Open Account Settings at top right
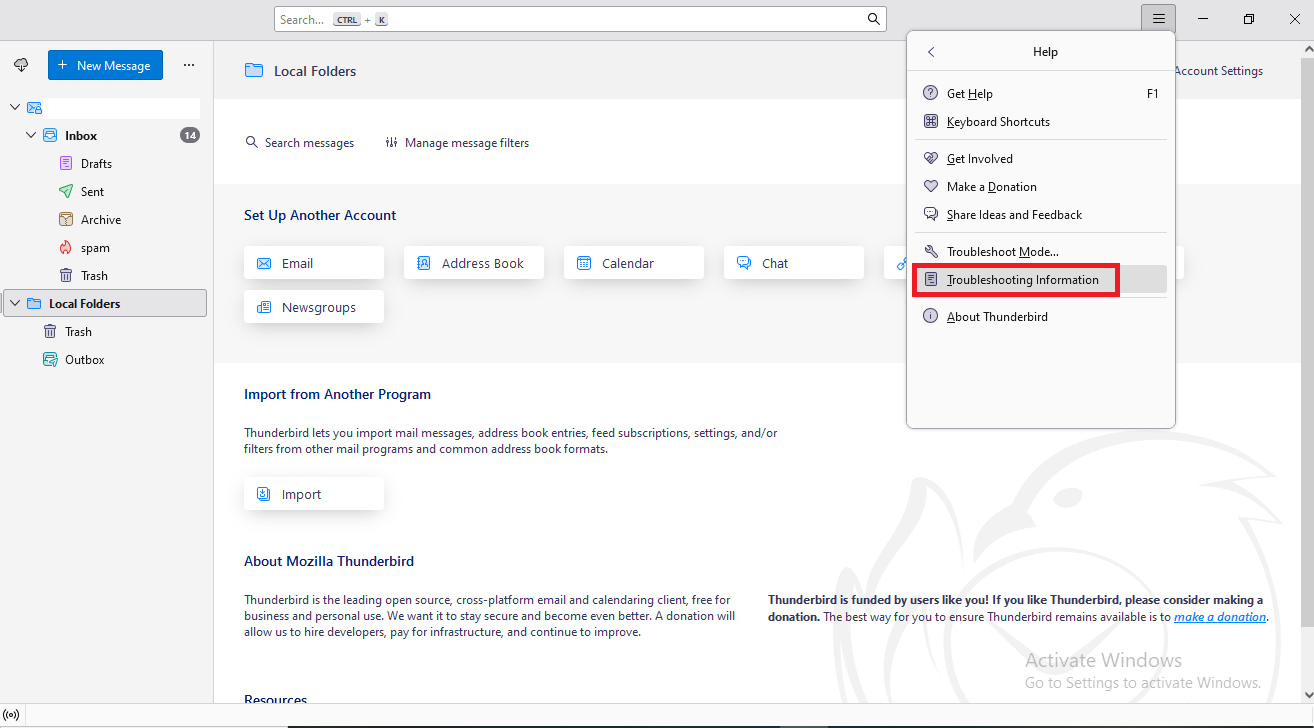 (x=1218, y=71)
